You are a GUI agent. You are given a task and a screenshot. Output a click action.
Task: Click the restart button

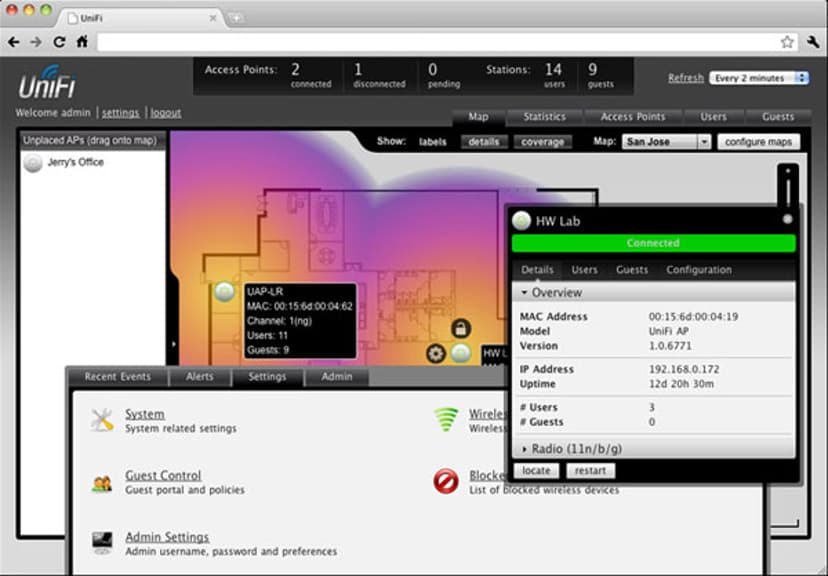(590, 470)
